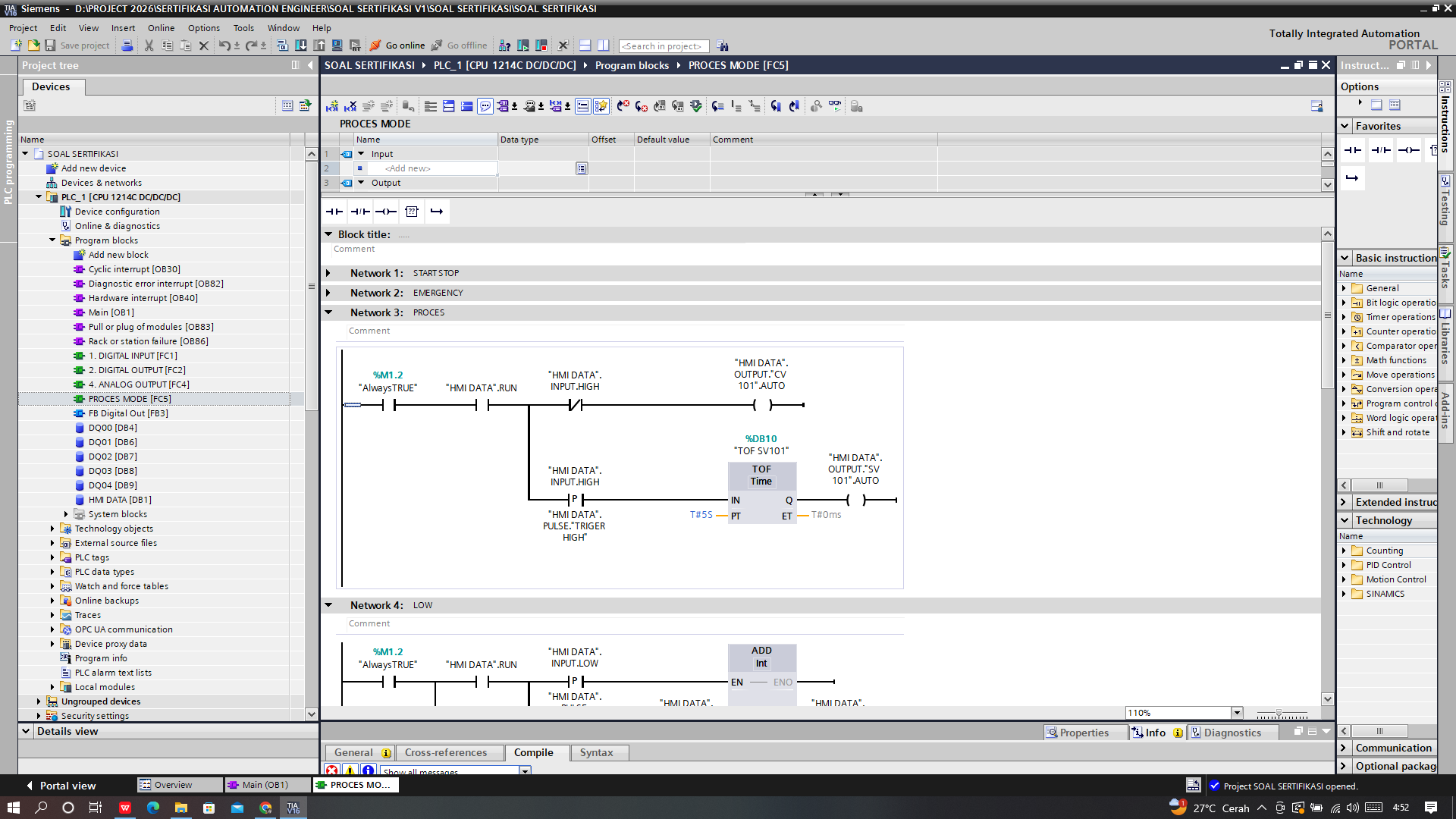Click the Cut scissors icon
The width and height of the screenshot is (1456, 819).
point(149,45)
